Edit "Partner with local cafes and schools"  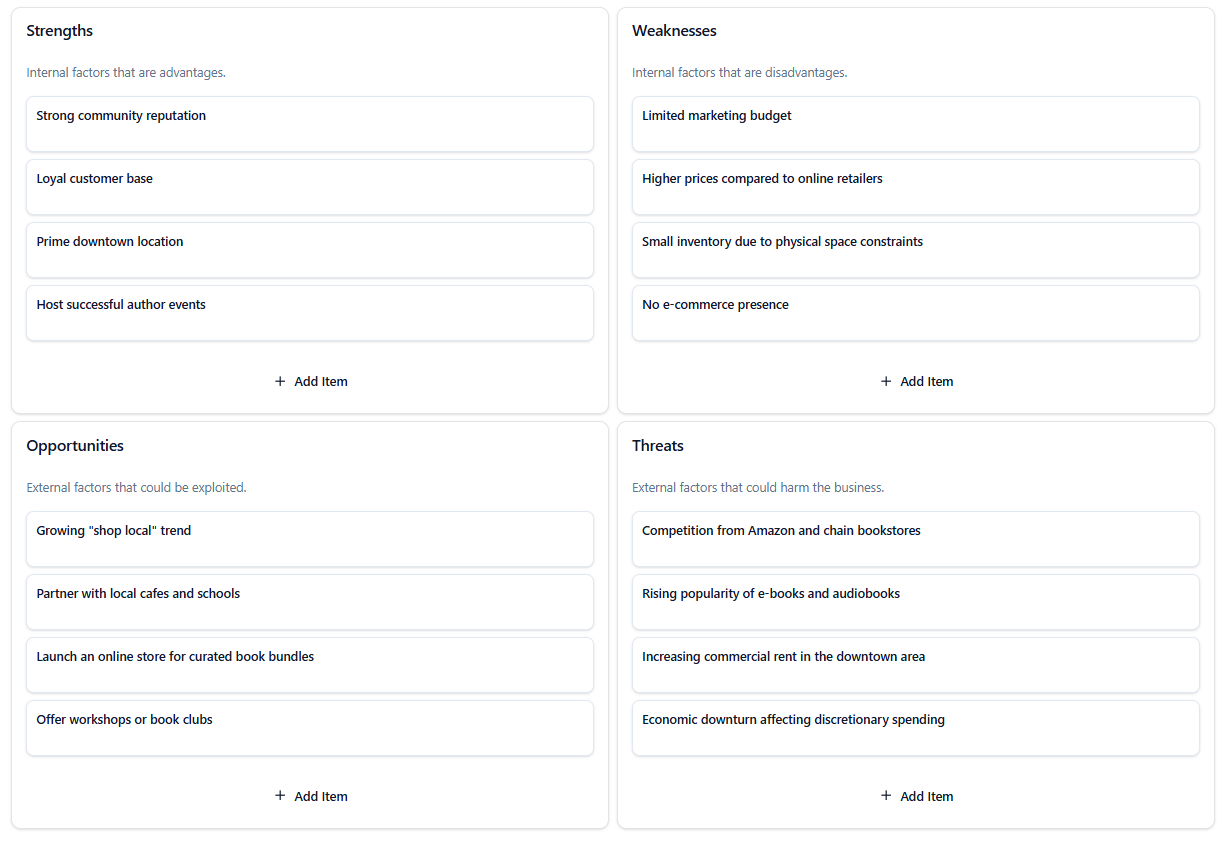click(x=138, y=594)
